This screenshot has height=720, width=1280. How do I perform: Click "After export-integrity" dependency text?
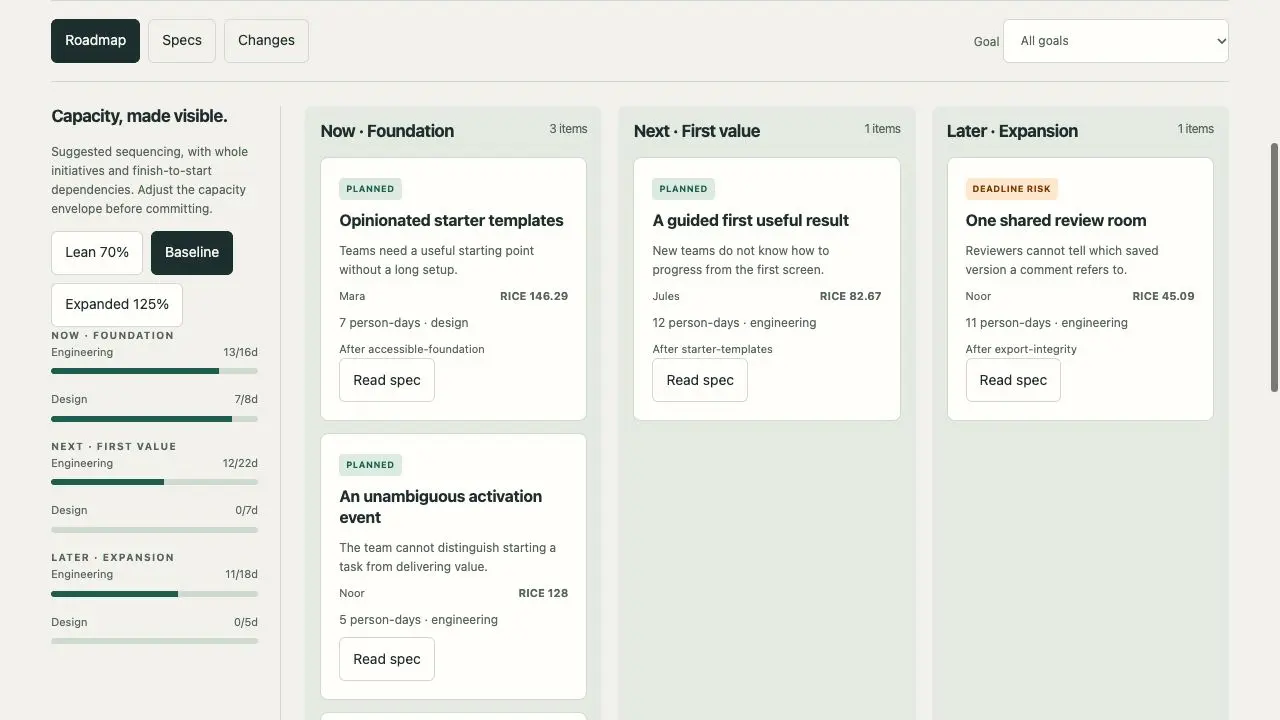1021,349
